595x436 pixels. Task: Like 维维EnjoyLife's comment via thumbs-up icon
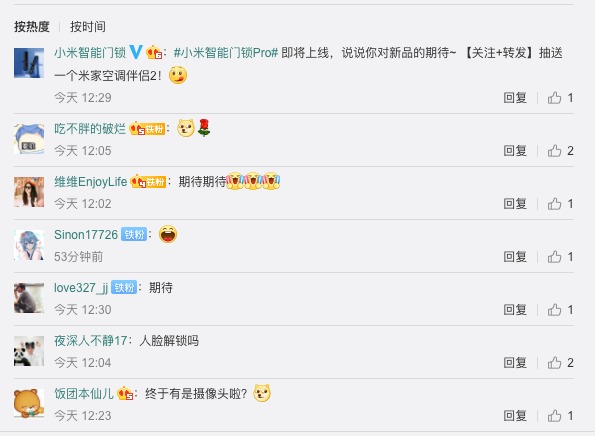(x=554, y=204)
